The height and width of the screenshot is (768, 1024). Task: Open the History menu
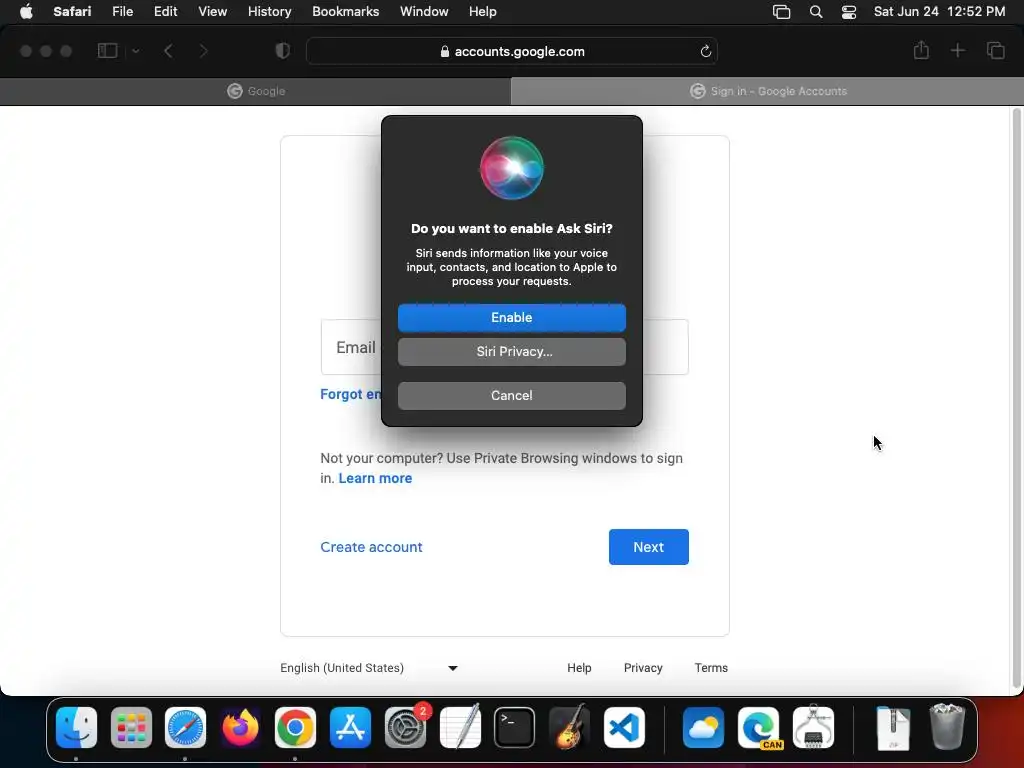[x=269, y=12]
